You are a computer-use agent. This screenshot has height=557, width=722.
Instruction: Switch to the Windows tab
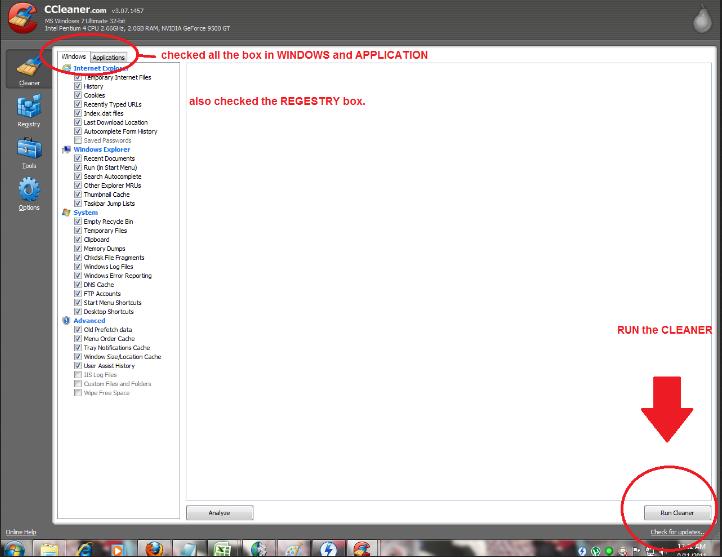74,57
